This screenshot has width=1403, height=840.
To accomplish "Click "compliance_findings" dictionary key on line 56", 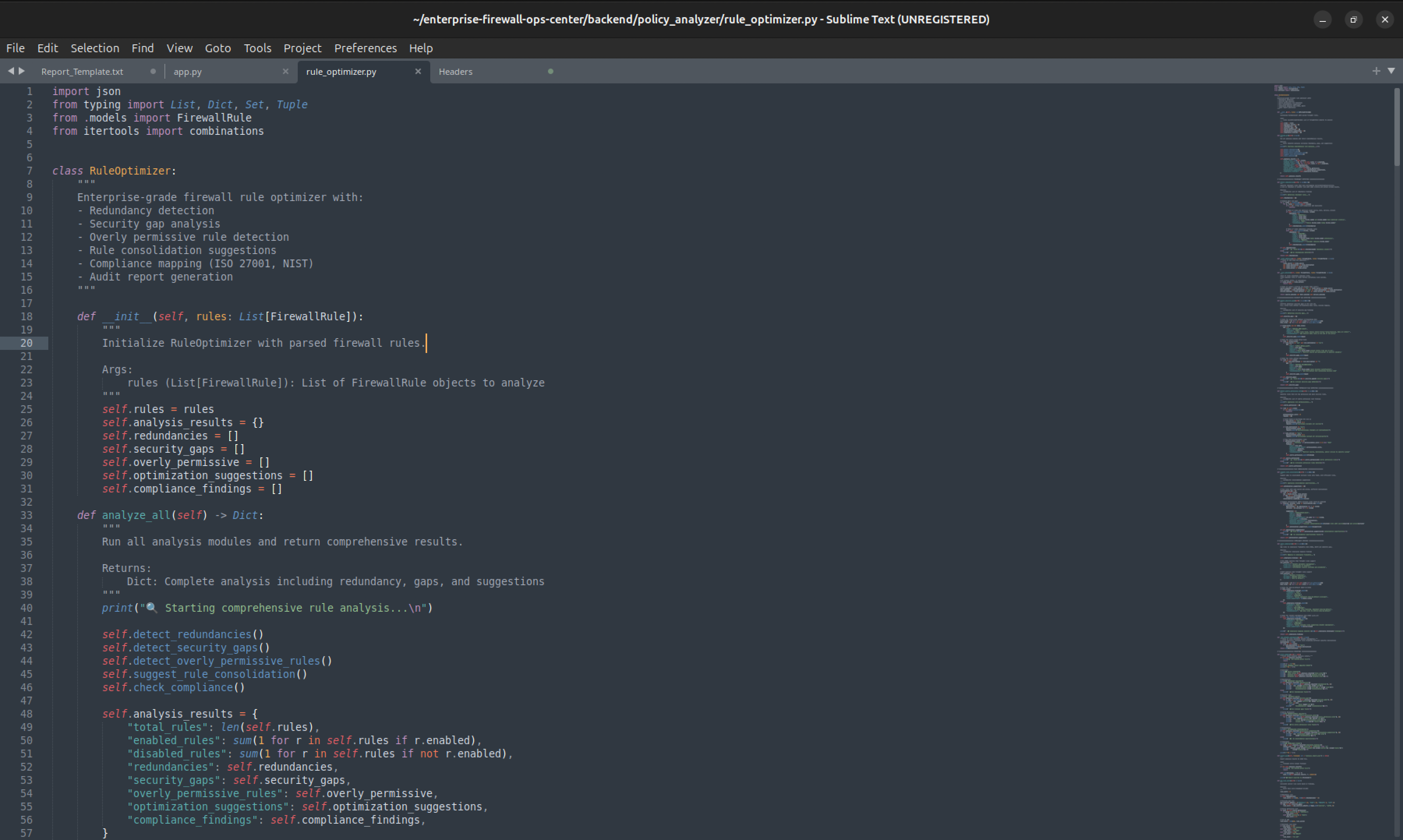I will (x=193, y=820).
